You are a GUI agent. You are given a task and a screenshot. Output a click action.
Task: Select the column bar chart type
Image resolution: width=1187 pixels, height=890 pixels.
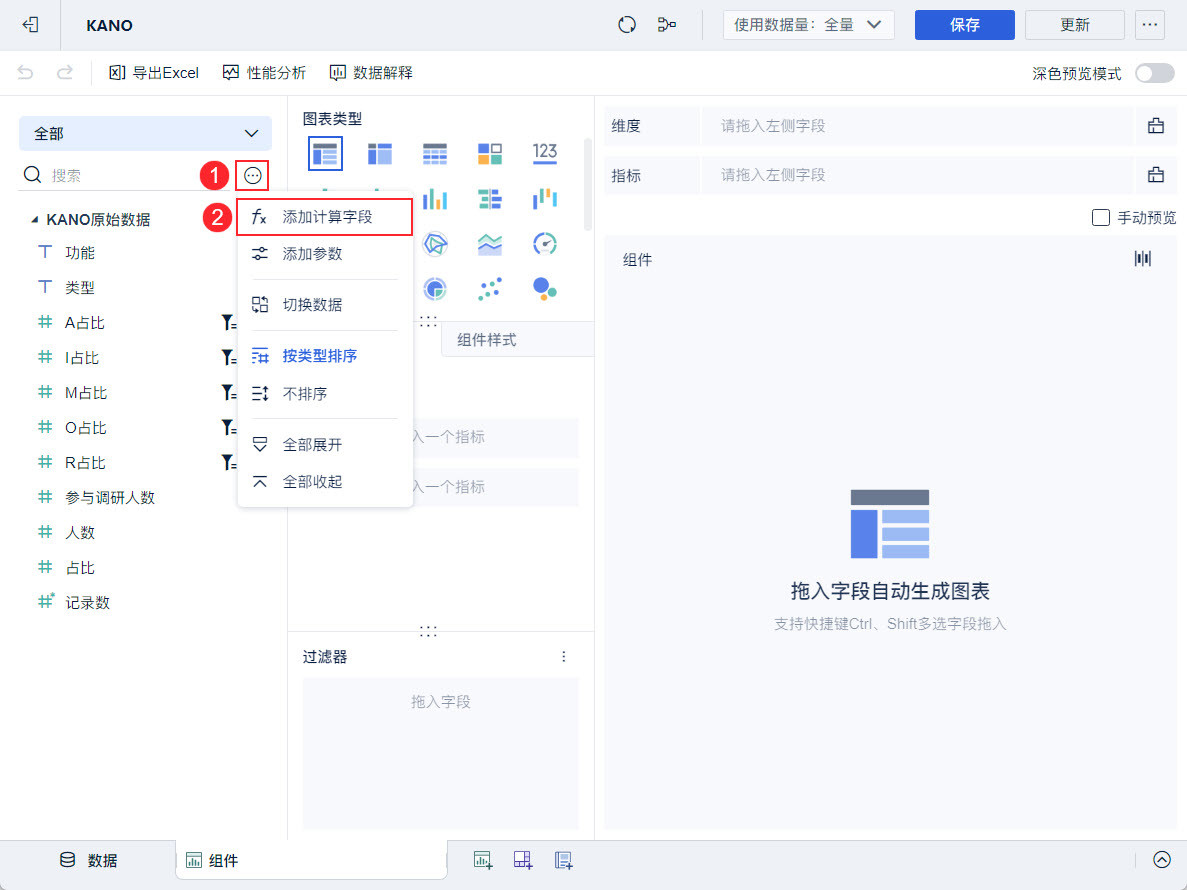click(x=435, y=199)
